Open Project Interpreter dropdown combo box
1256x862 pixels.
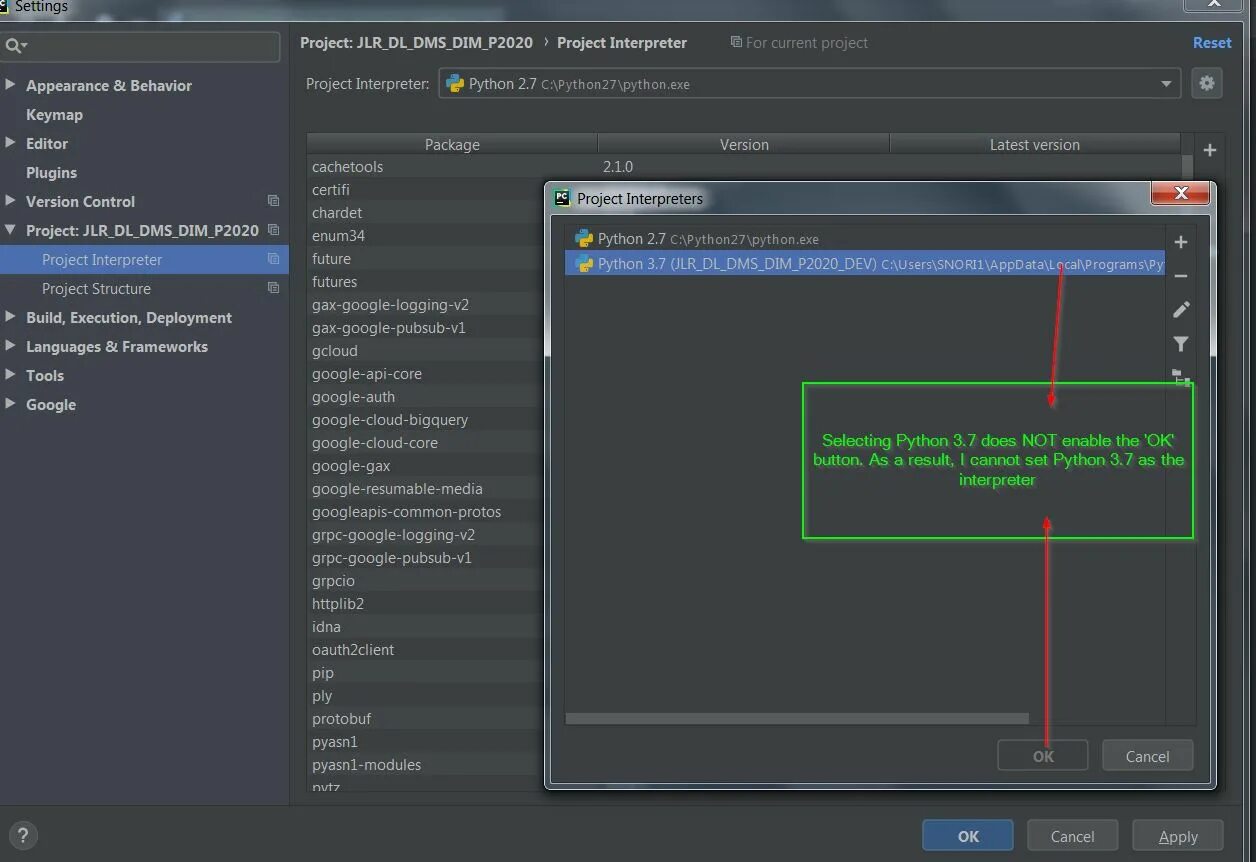[x=810, y=84]
